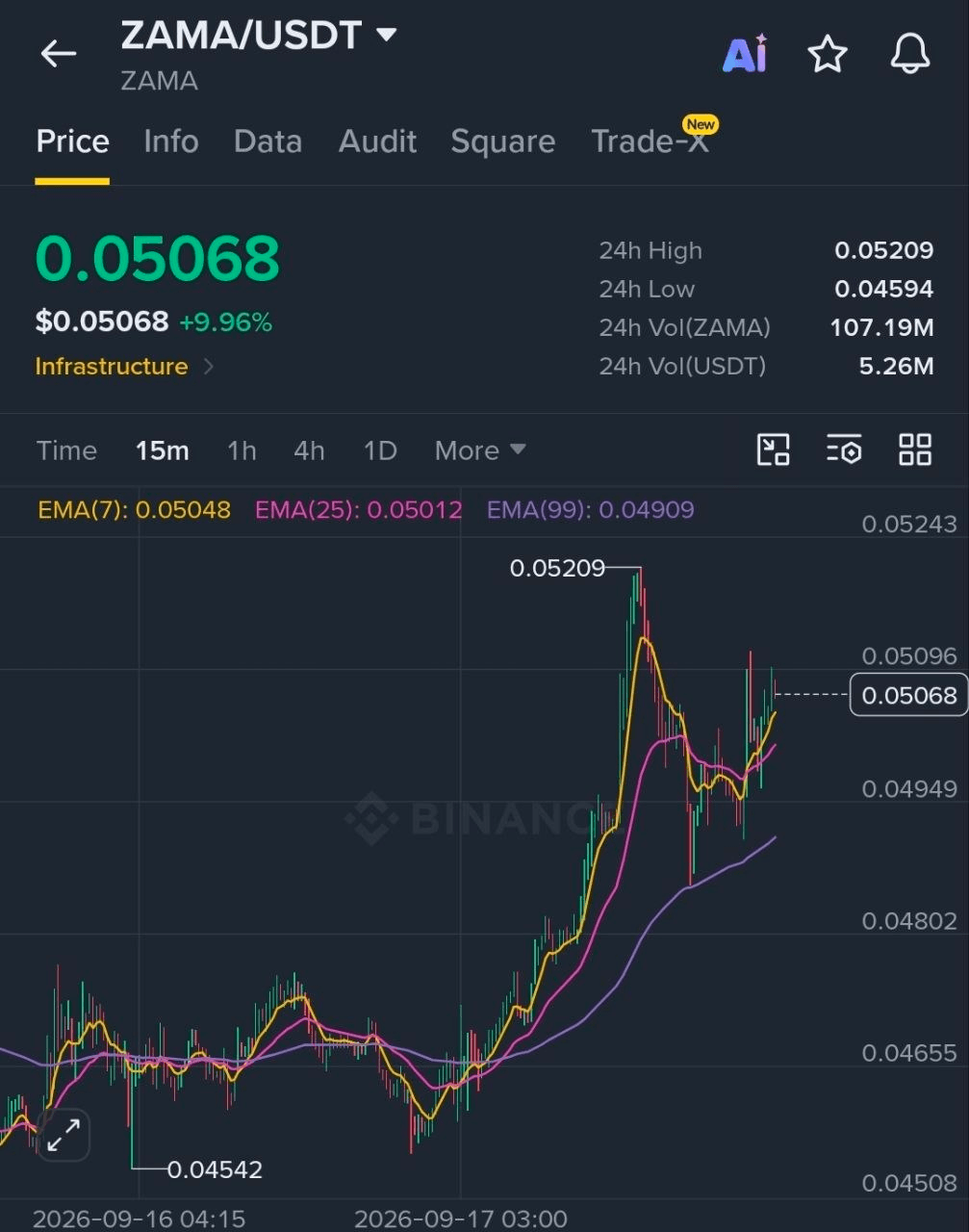The width and height of the screenshot is (969, 1232).
Task: Tap the +9.96% change value
Action: 225,322
